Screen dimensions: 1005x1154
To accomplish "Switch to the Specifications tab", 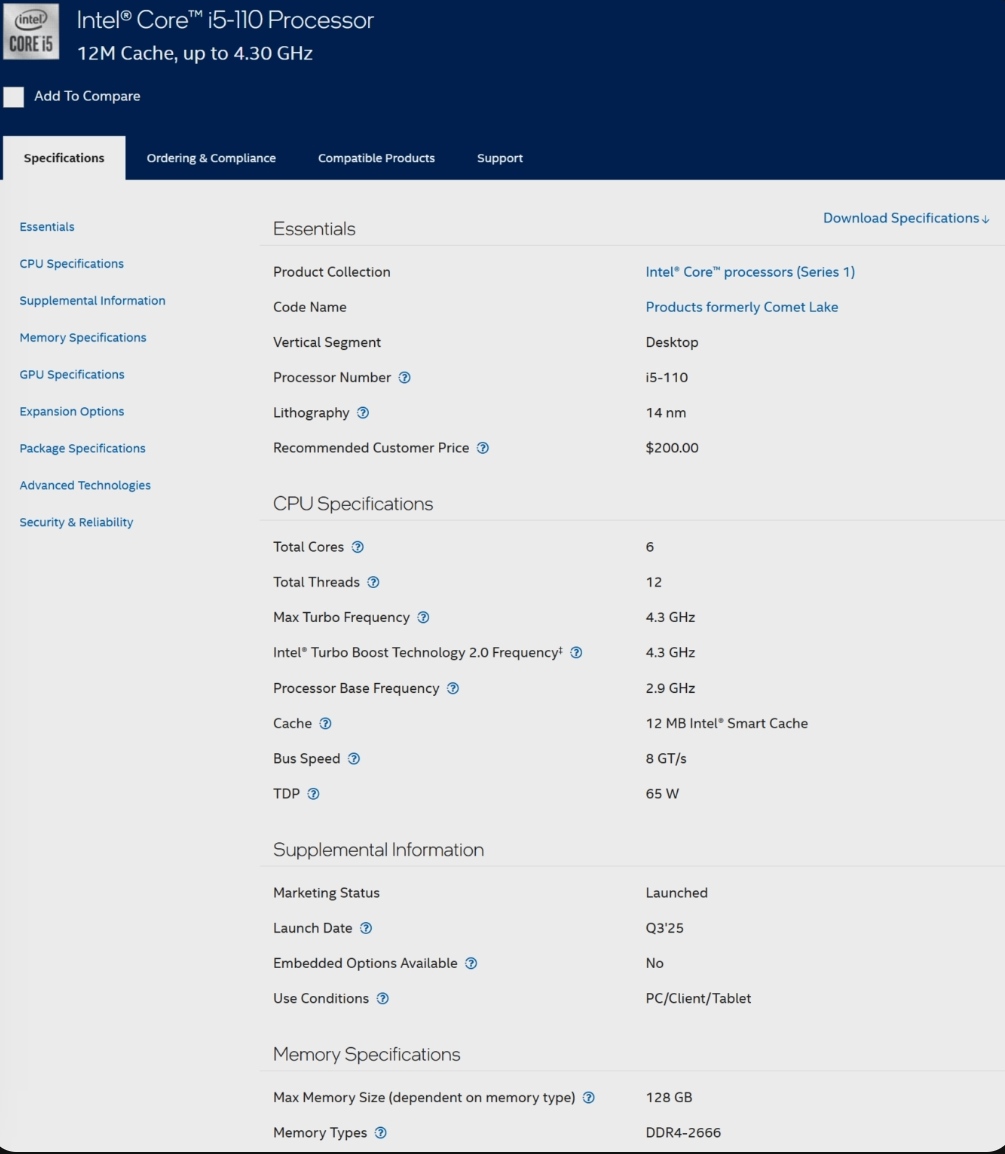I will pos(64,157).
